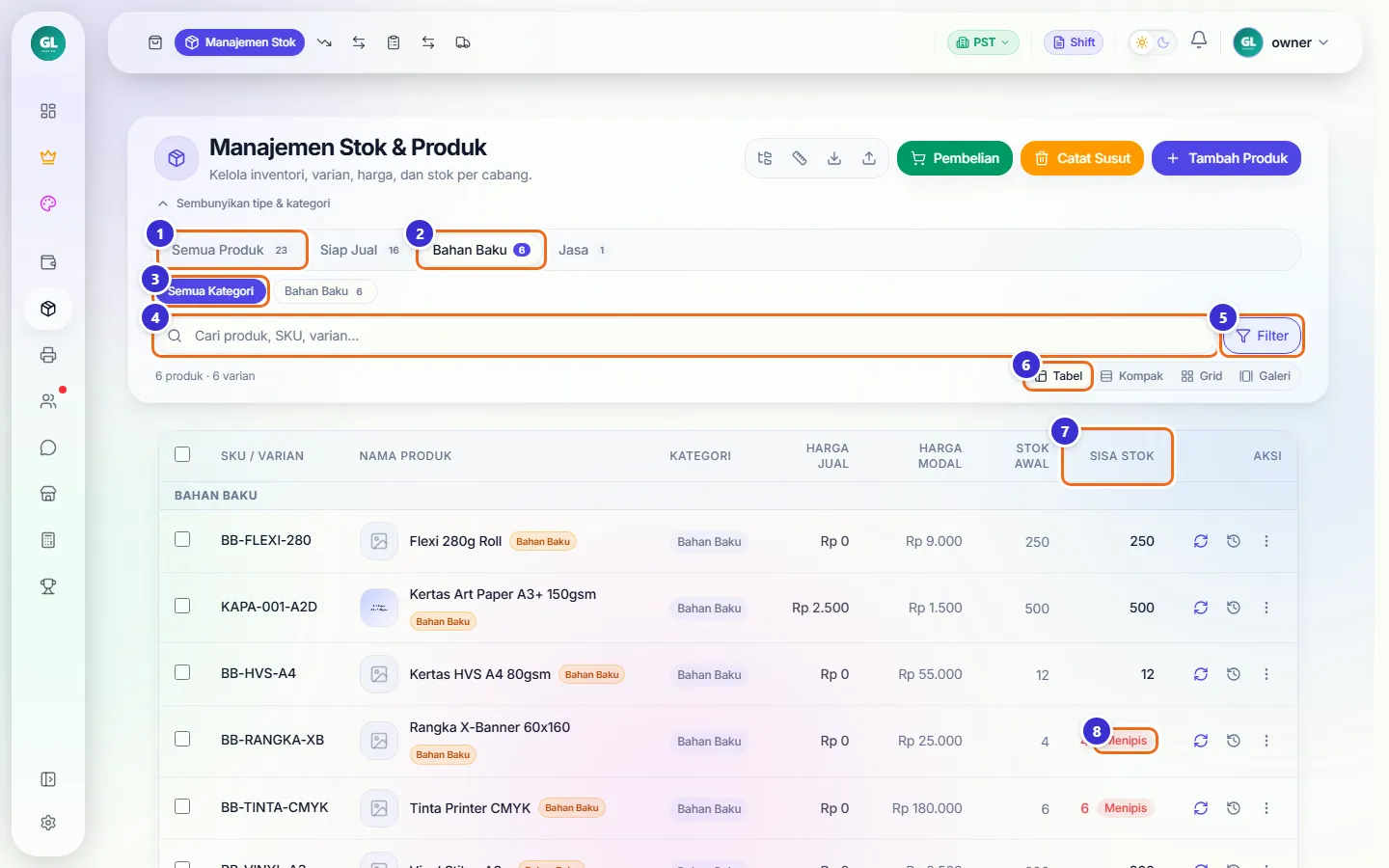Open the chat bubble icon in sidebar
Screen dimensions: 1389x868
pos(48,448)
